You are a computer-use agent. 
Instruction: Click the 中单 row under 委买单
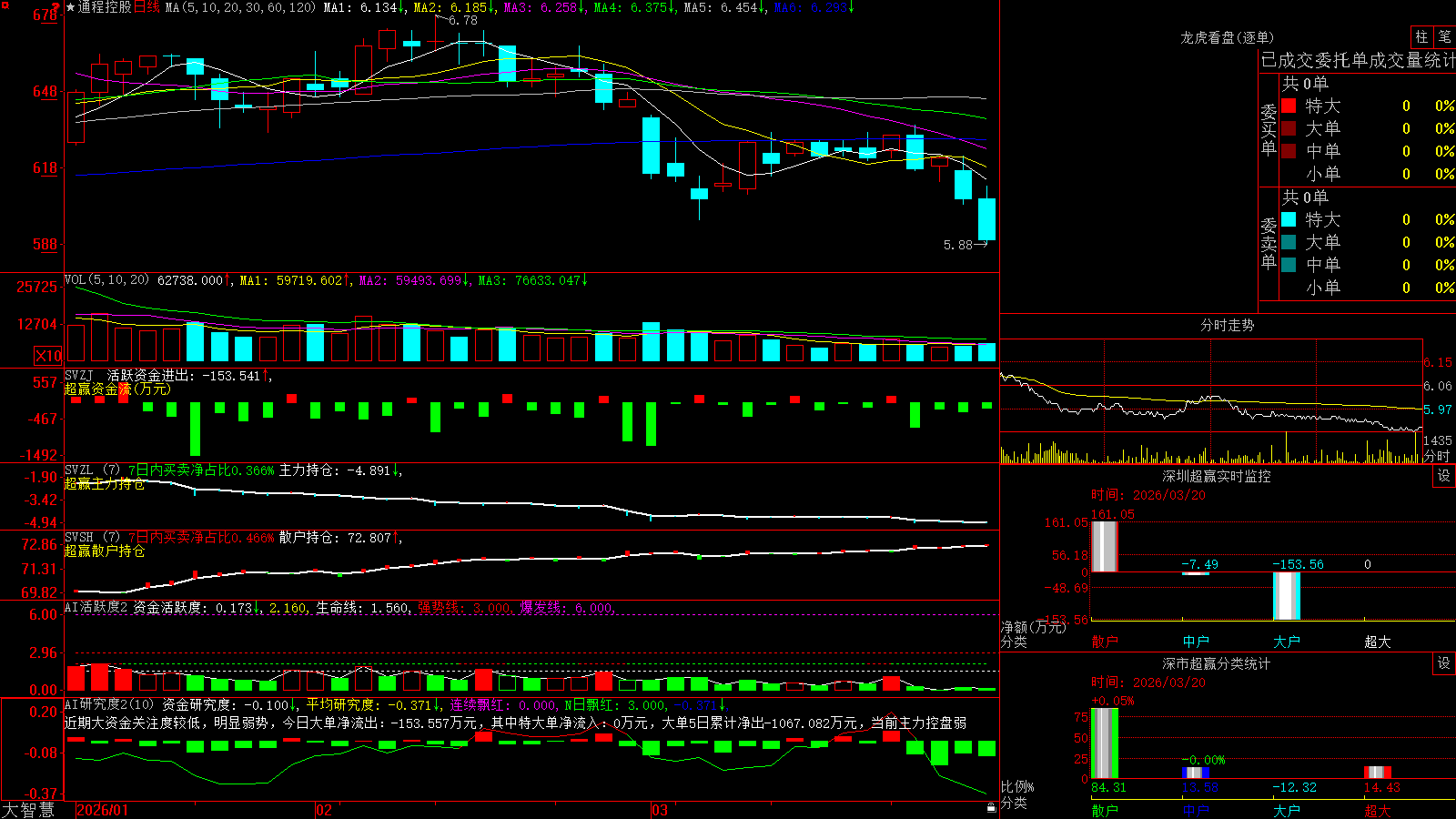pos(1368,151)
